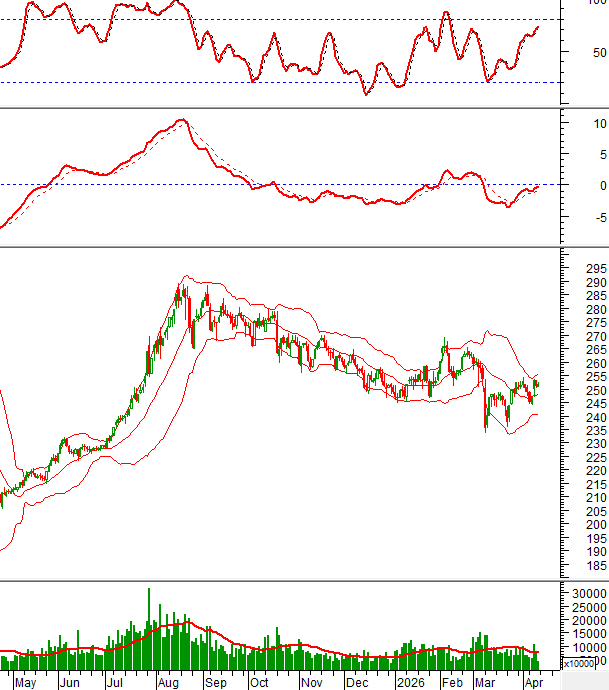Select the Dec month label
This screenshot has width=609, height=690.
(x=357, y=683)
